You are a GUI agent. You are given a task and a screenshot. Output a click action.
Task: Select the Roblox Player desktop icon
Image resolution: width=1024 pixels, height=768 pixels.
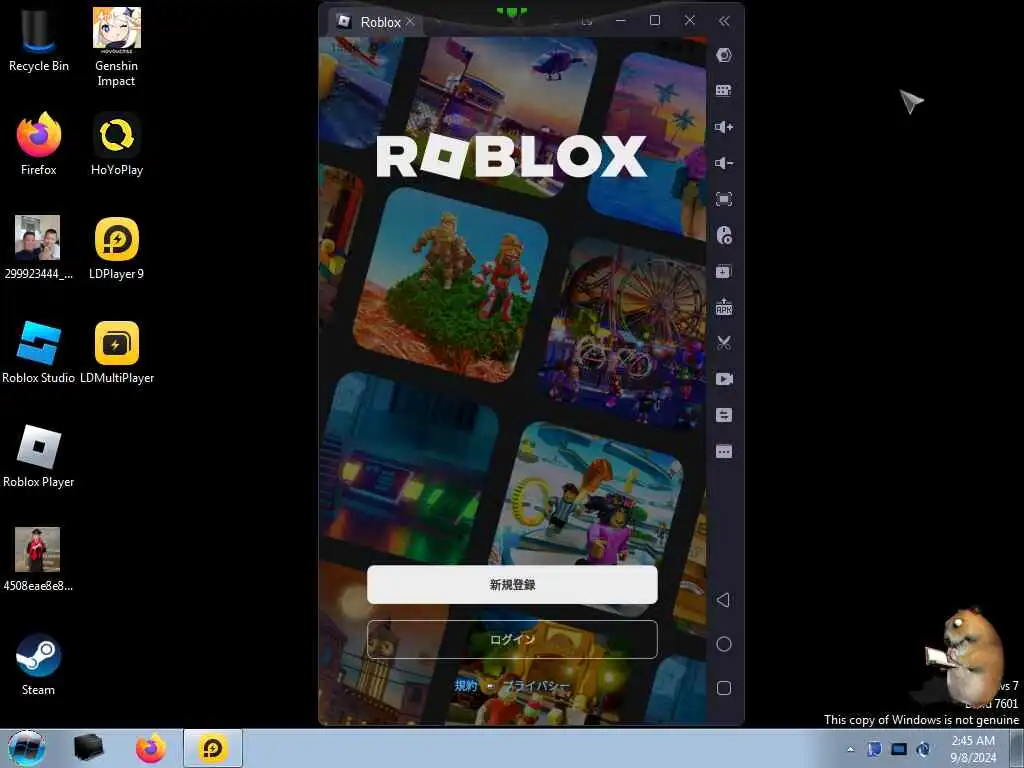[x=39, y=456]
